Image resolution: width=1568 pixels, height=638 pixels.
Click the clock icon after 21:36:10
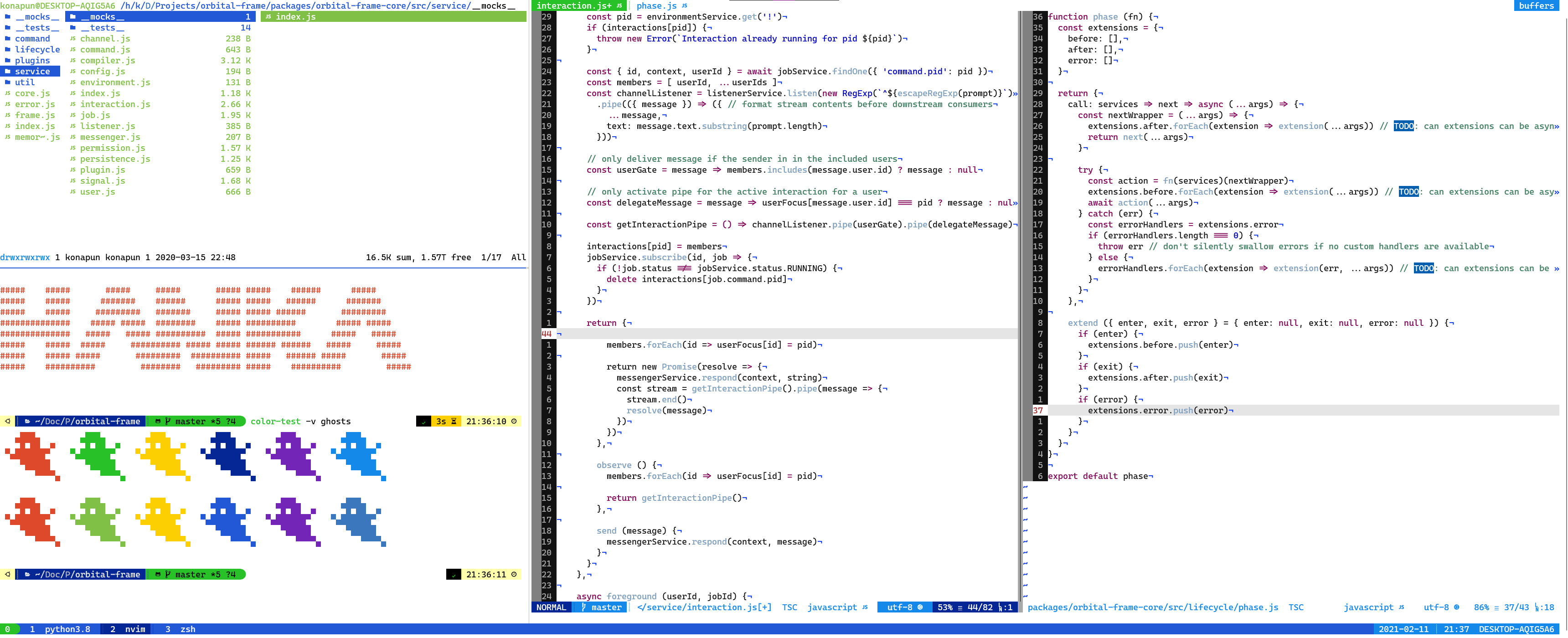point(514,421)
